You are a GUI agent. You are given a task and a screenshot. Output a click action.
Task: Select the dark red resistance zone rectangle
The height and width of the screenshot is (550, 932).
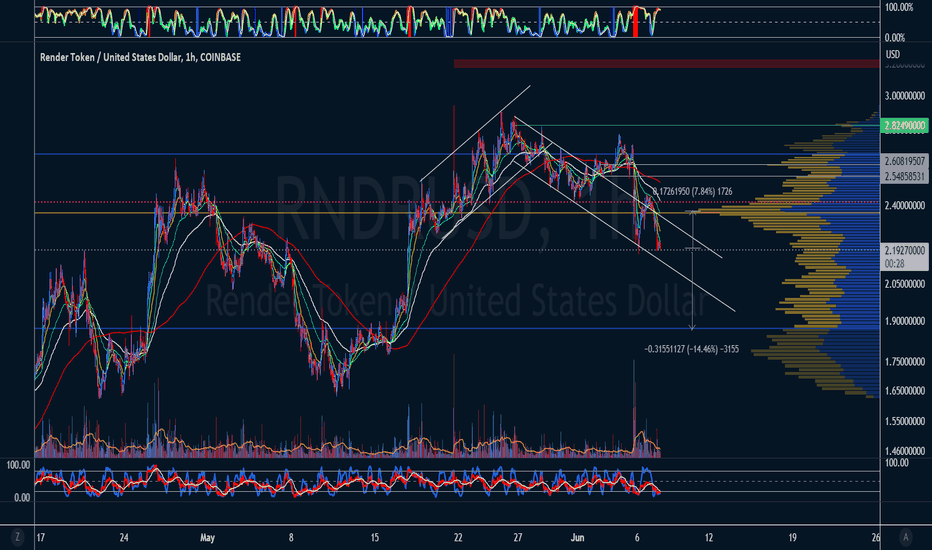point(666,64)
